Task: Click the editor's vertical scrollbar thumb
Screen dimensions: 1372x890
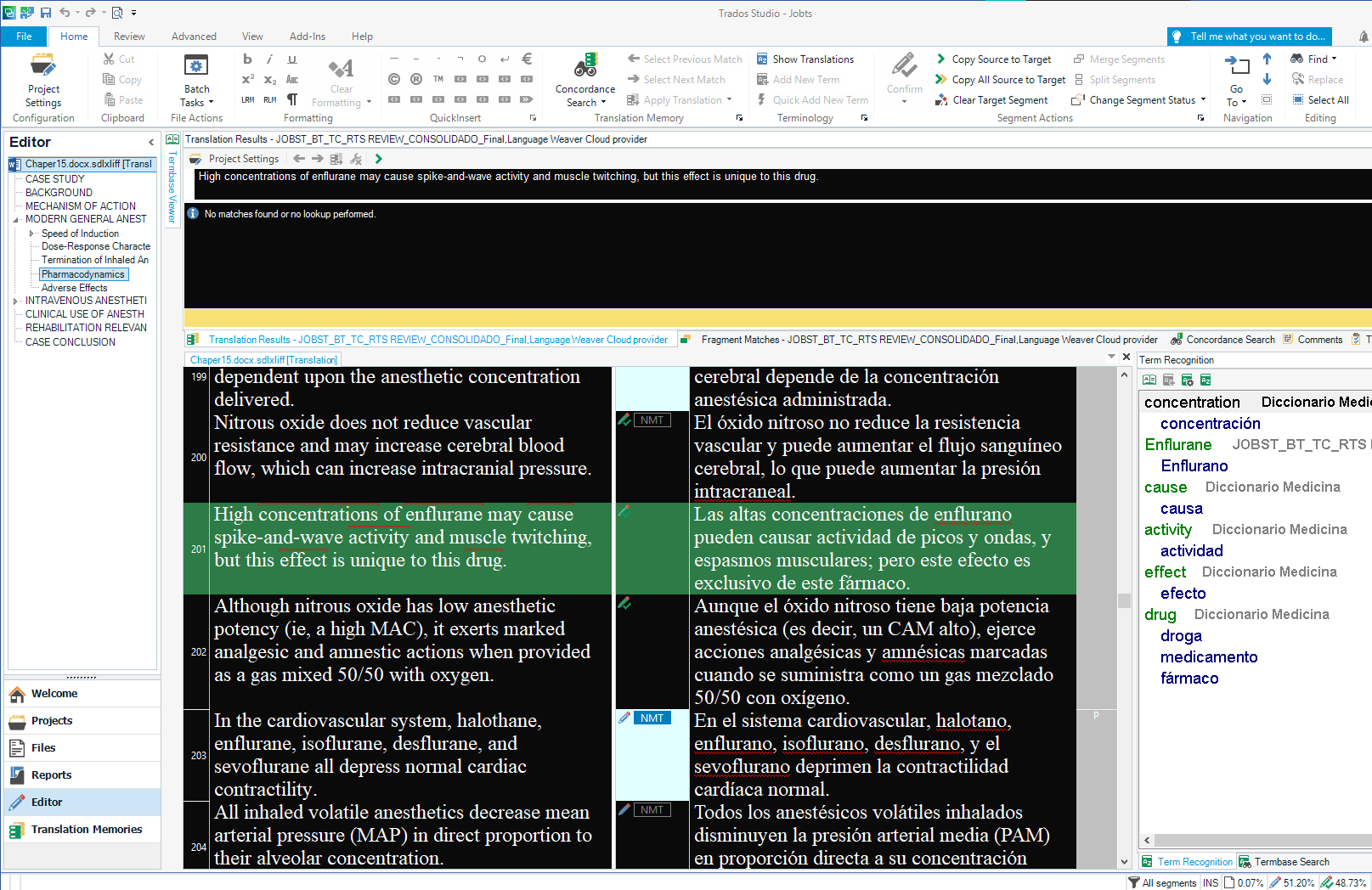Action: pyautogui.click(x=1124, y=600)
